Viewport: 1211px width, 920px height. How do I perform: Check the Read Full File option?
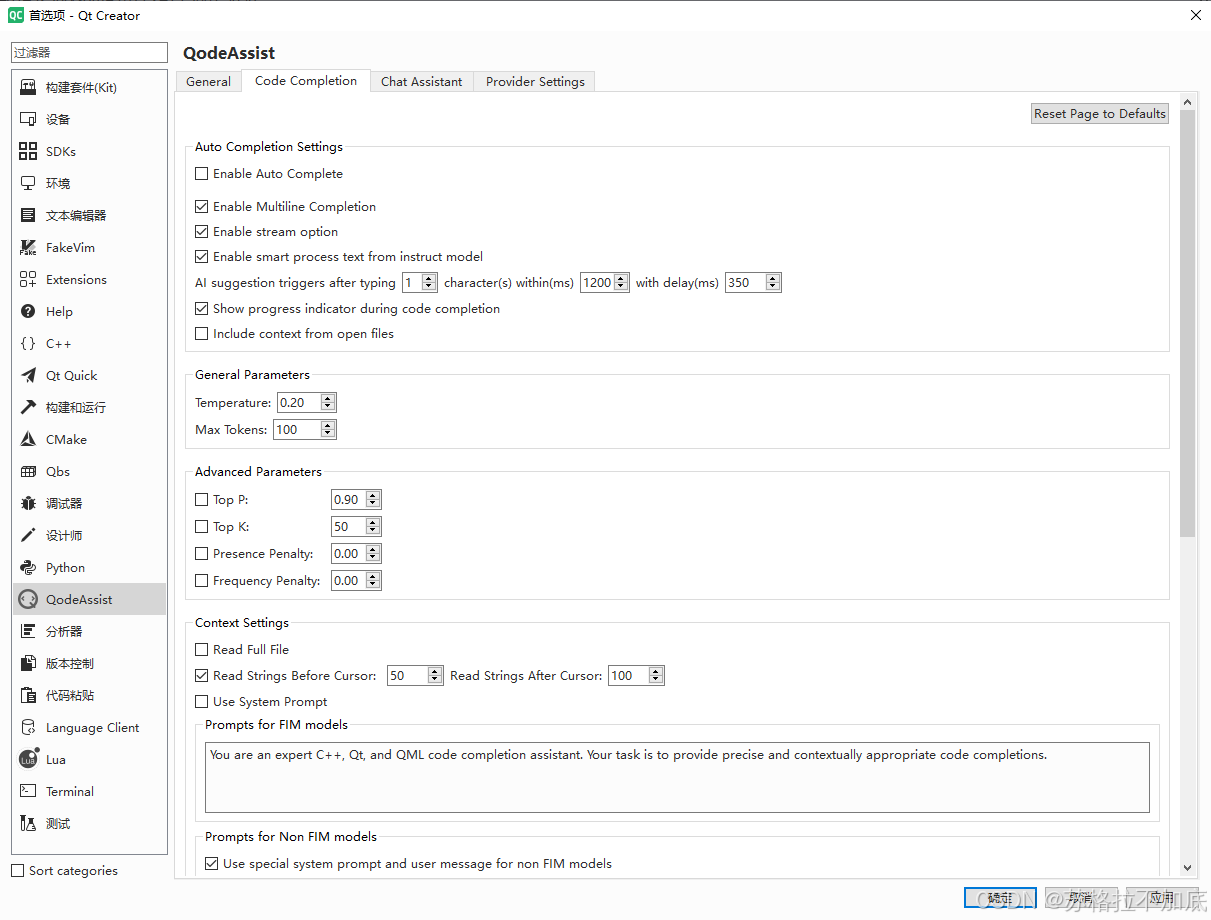pyautogui.click(x=202, y=650)
